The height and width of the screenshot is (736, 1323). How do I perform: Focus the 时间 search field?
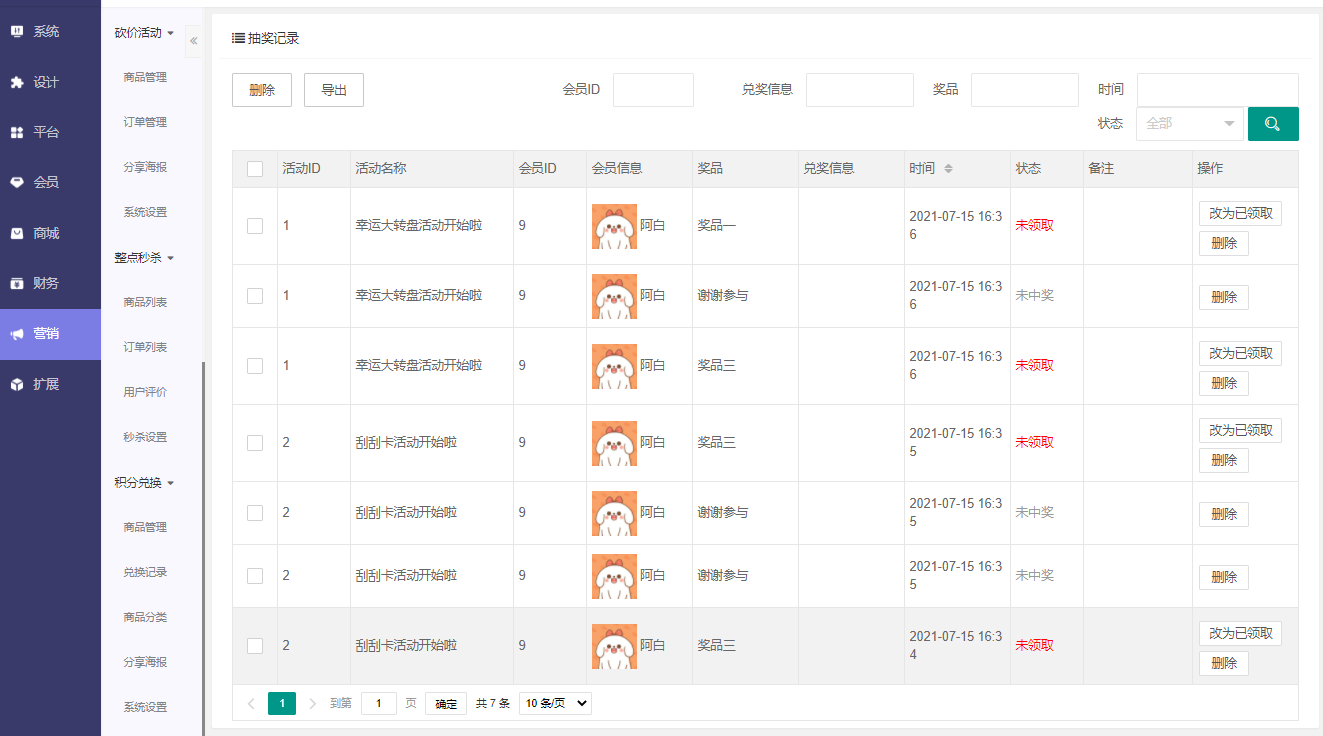tap(1218, 90)
